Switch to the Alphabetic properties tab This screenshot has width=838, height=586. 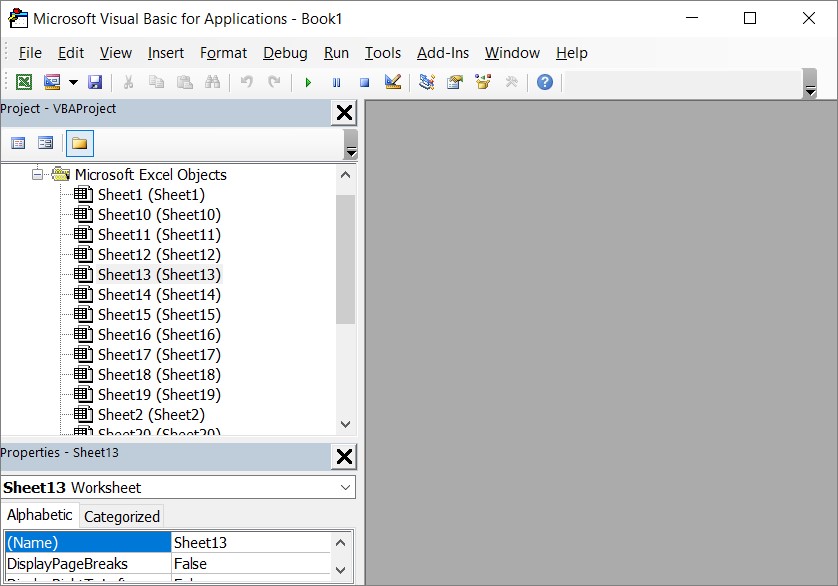pyautogui.click(x=40, y=515)
